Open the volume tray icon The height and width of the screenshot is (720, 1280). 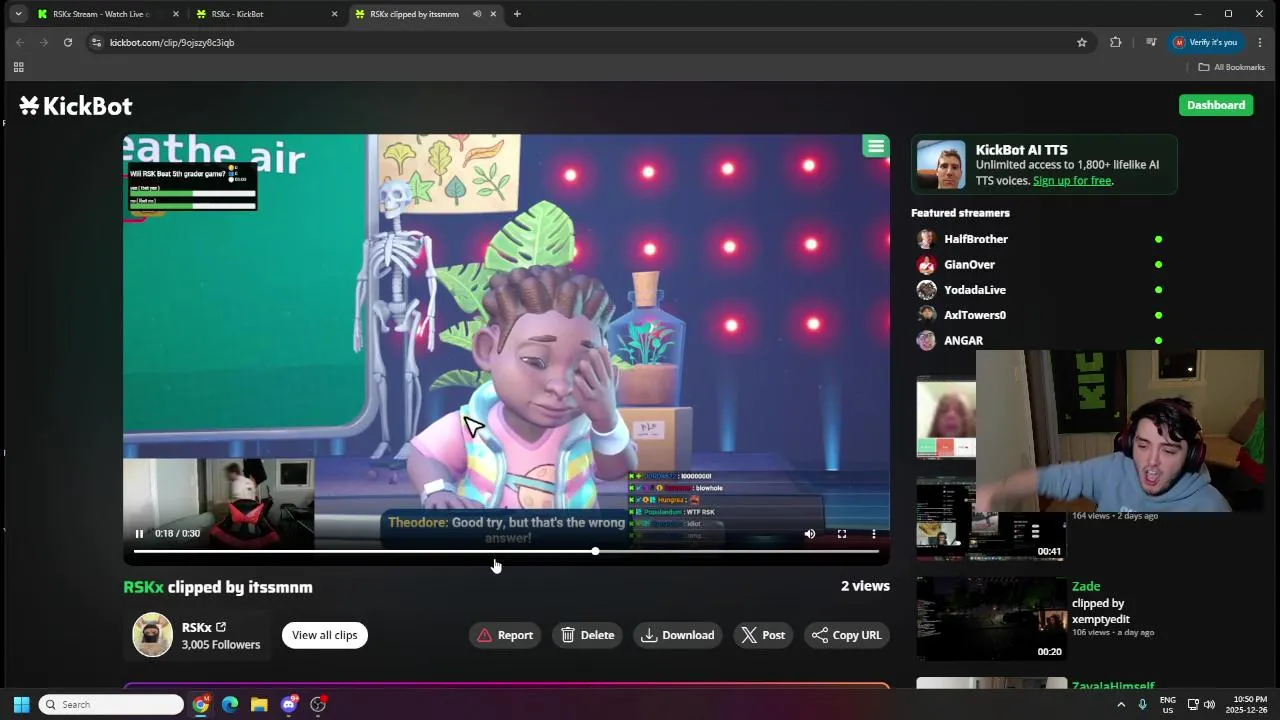click(x=1210, y=705)
